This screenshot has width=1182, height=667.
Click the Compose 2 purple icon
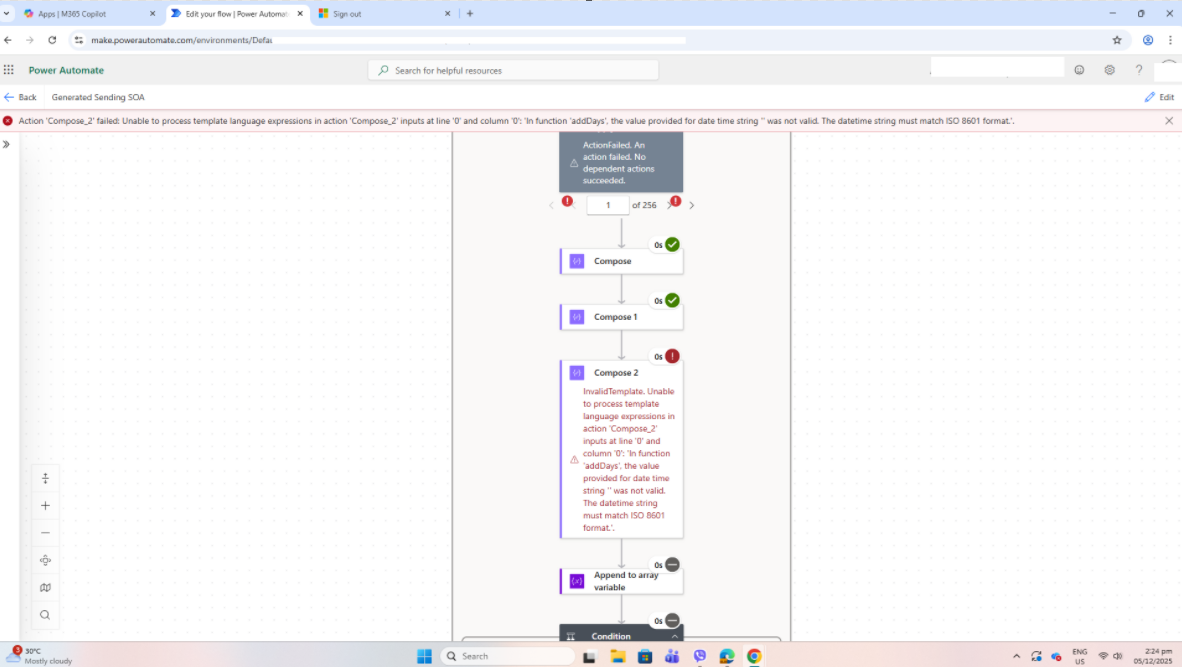(x=577, y=372)
